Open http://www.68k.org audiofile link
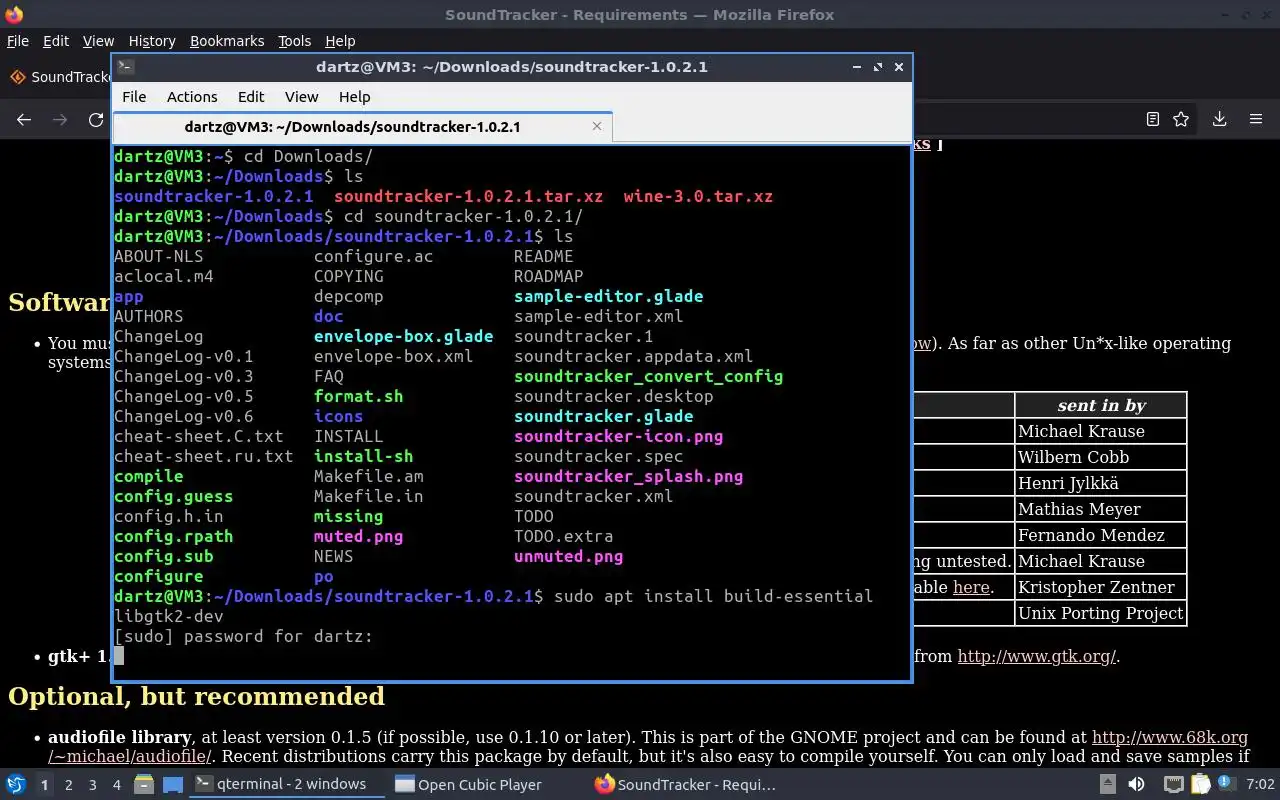1280x800 pixels. 1170,737
